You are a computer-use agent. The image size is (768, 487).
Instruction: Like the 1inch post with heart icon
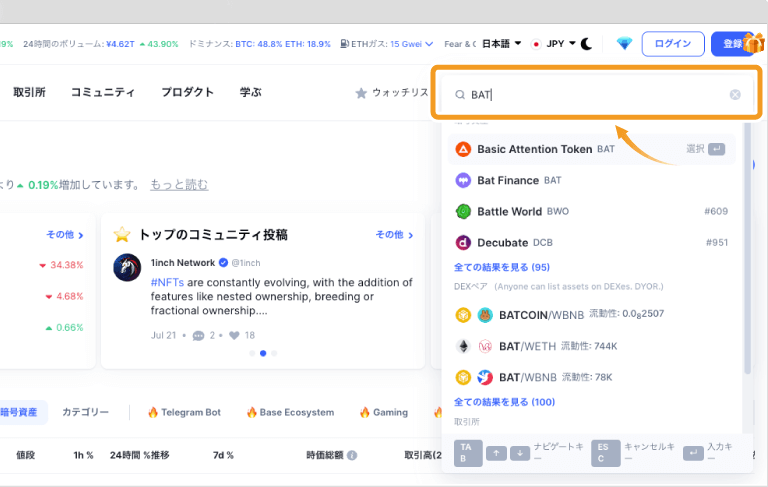click(x=234, y=336)
